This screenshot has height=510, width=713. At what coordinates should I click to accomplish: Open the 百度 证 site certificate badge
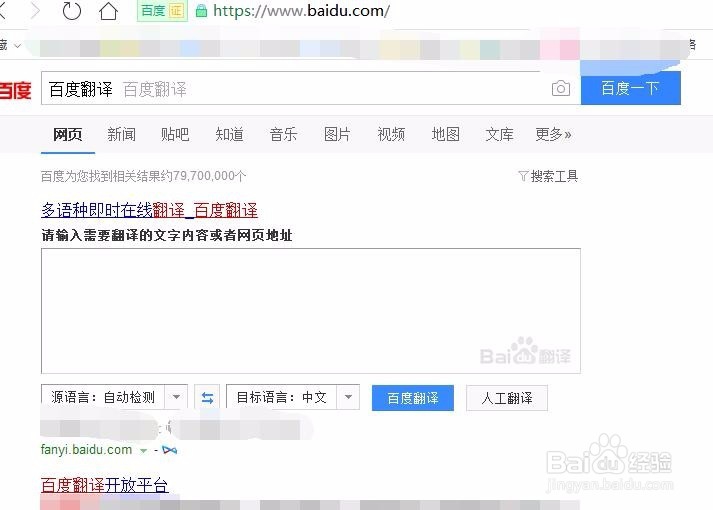(162, 11)
